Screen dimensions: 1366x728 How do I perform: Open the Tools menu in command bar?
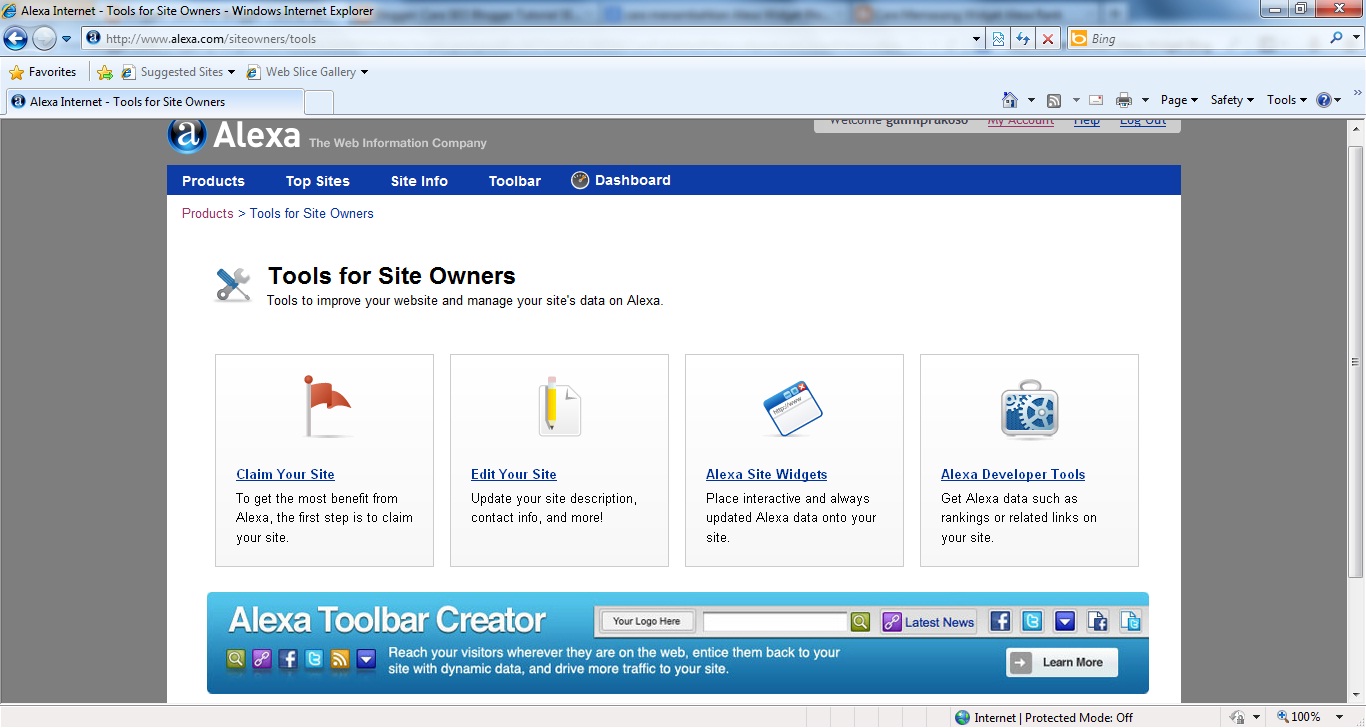1287,100
